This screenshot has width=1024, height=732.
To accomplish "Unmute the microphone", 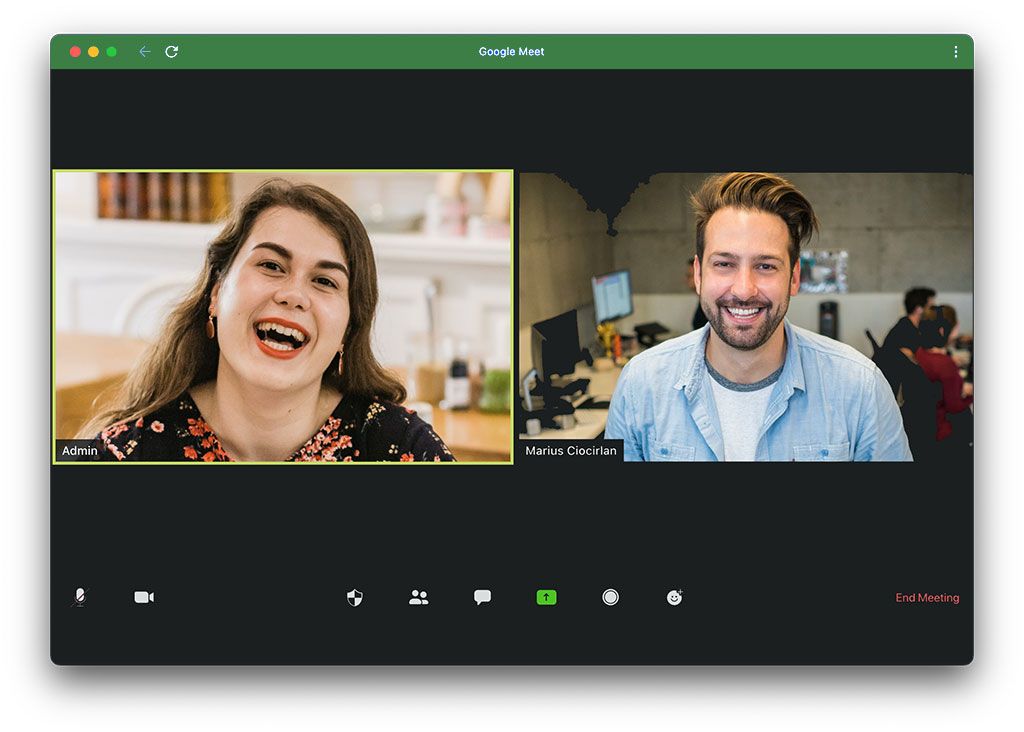I will [x=79, y=597].
